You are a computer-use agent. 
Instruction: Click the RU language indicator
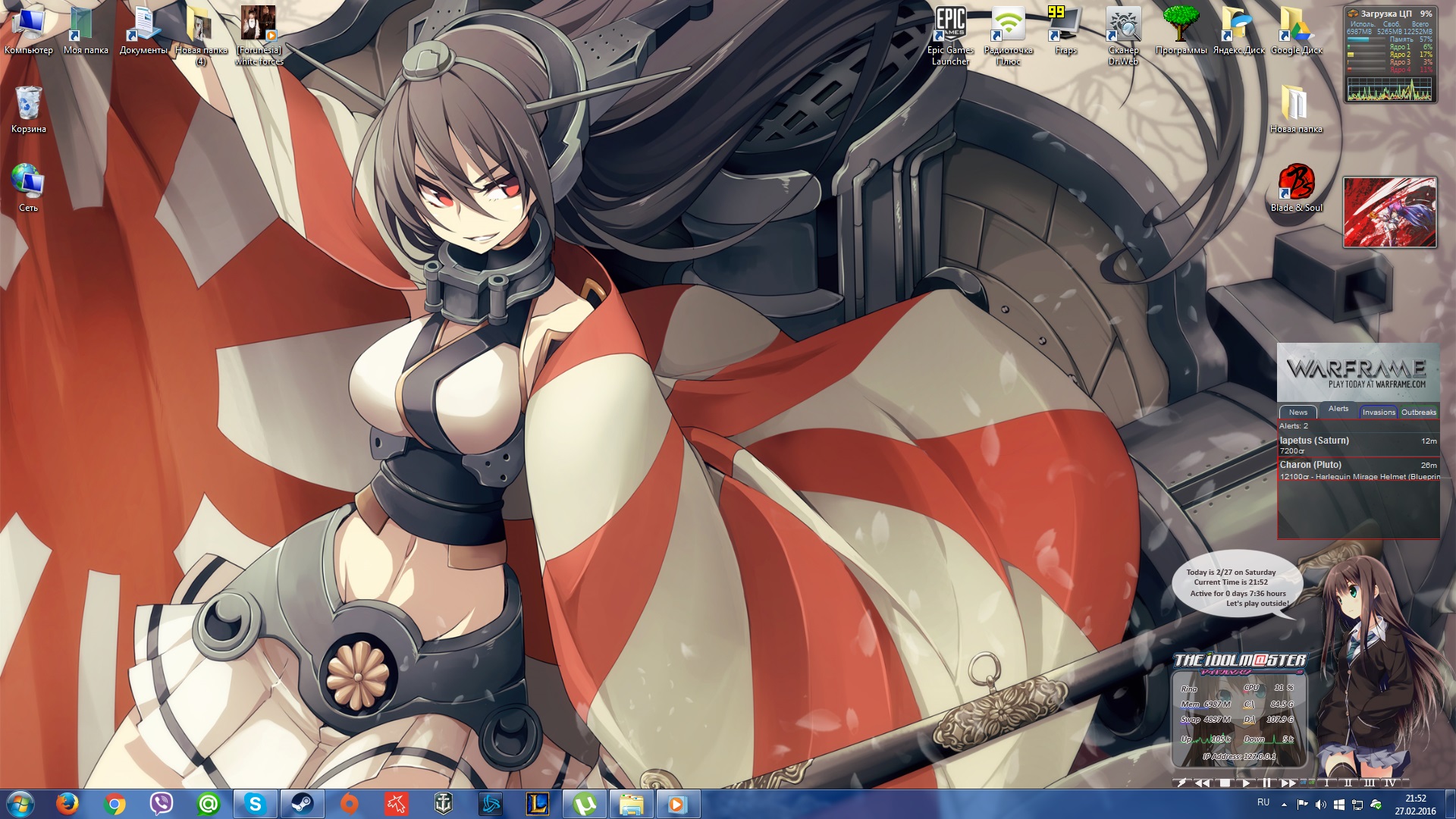(x=1263, y=802)
